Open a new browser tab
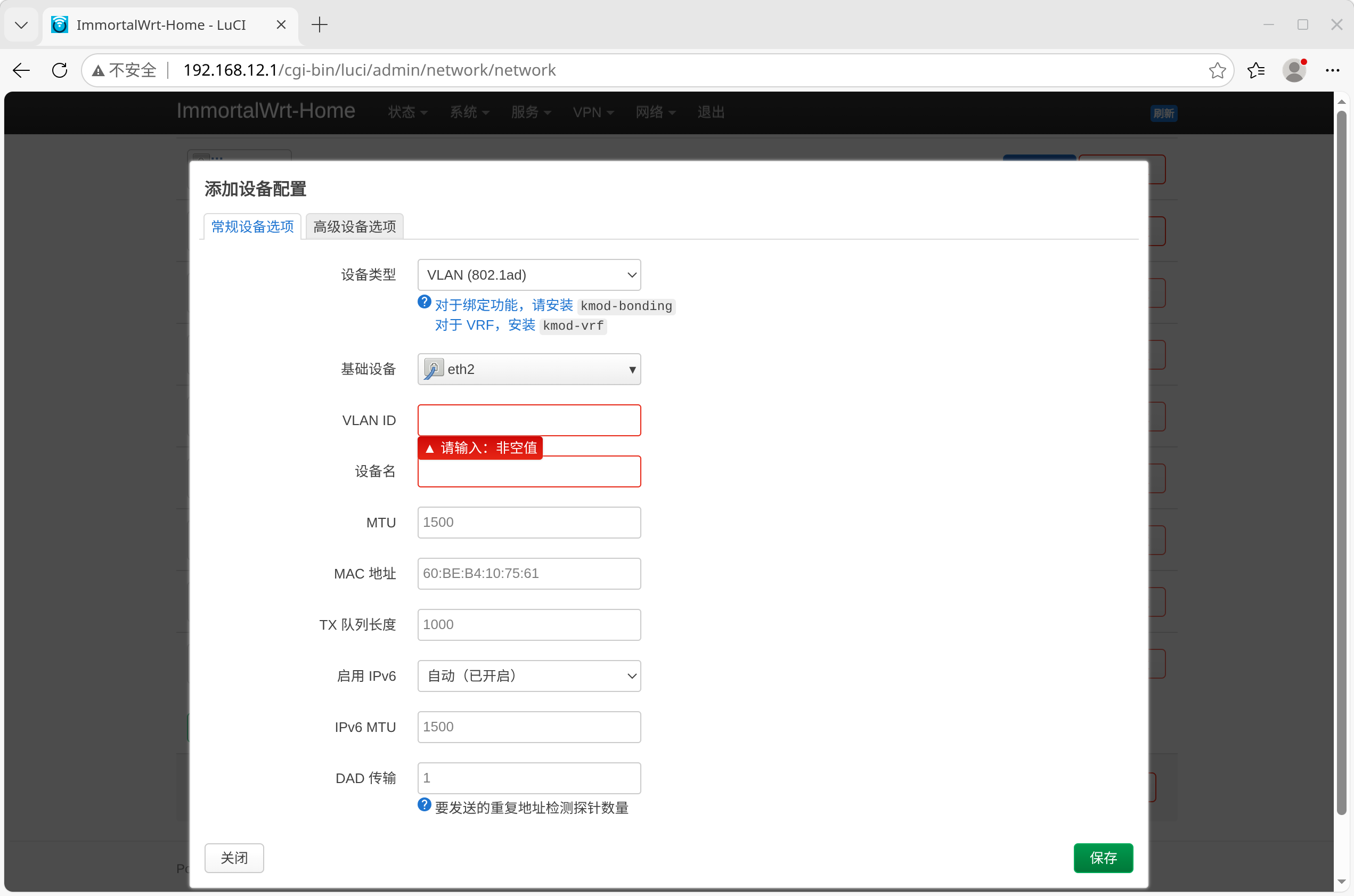Viewport: 1354px width, 896px height. (x=320, y=25)
